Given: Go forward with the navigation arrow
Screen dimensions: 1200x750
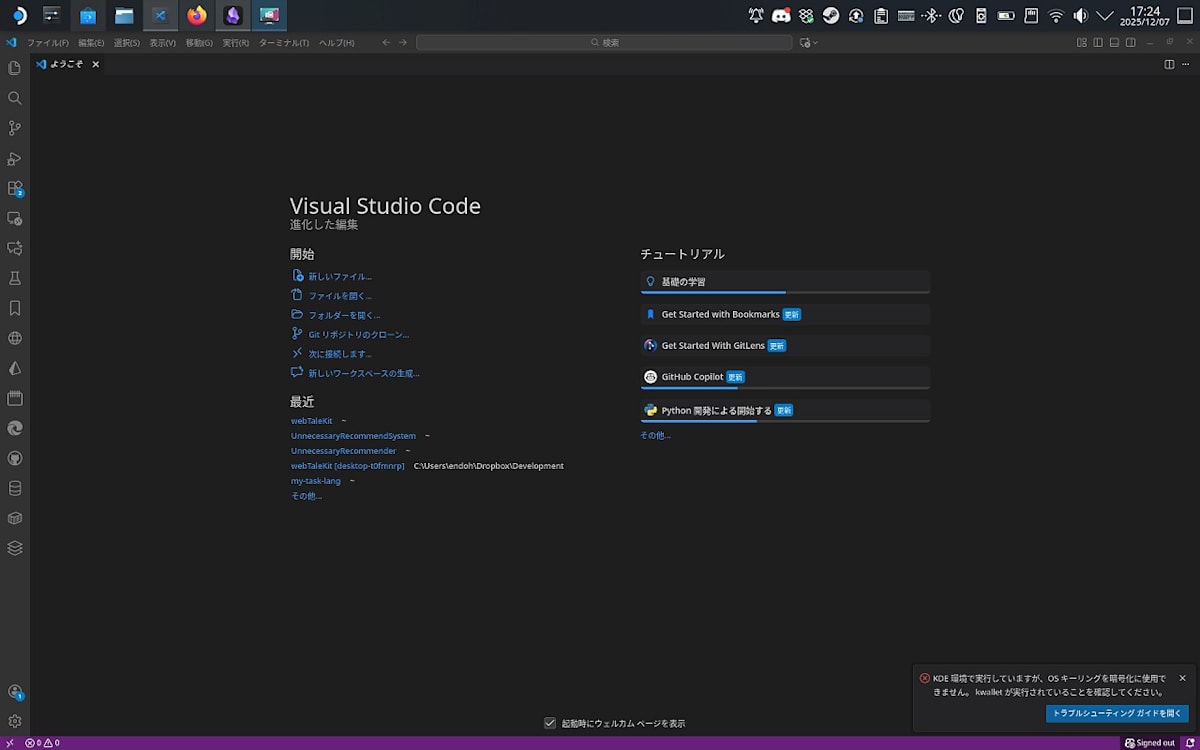Looking at the screenshot, I should (x=403, y=42).
